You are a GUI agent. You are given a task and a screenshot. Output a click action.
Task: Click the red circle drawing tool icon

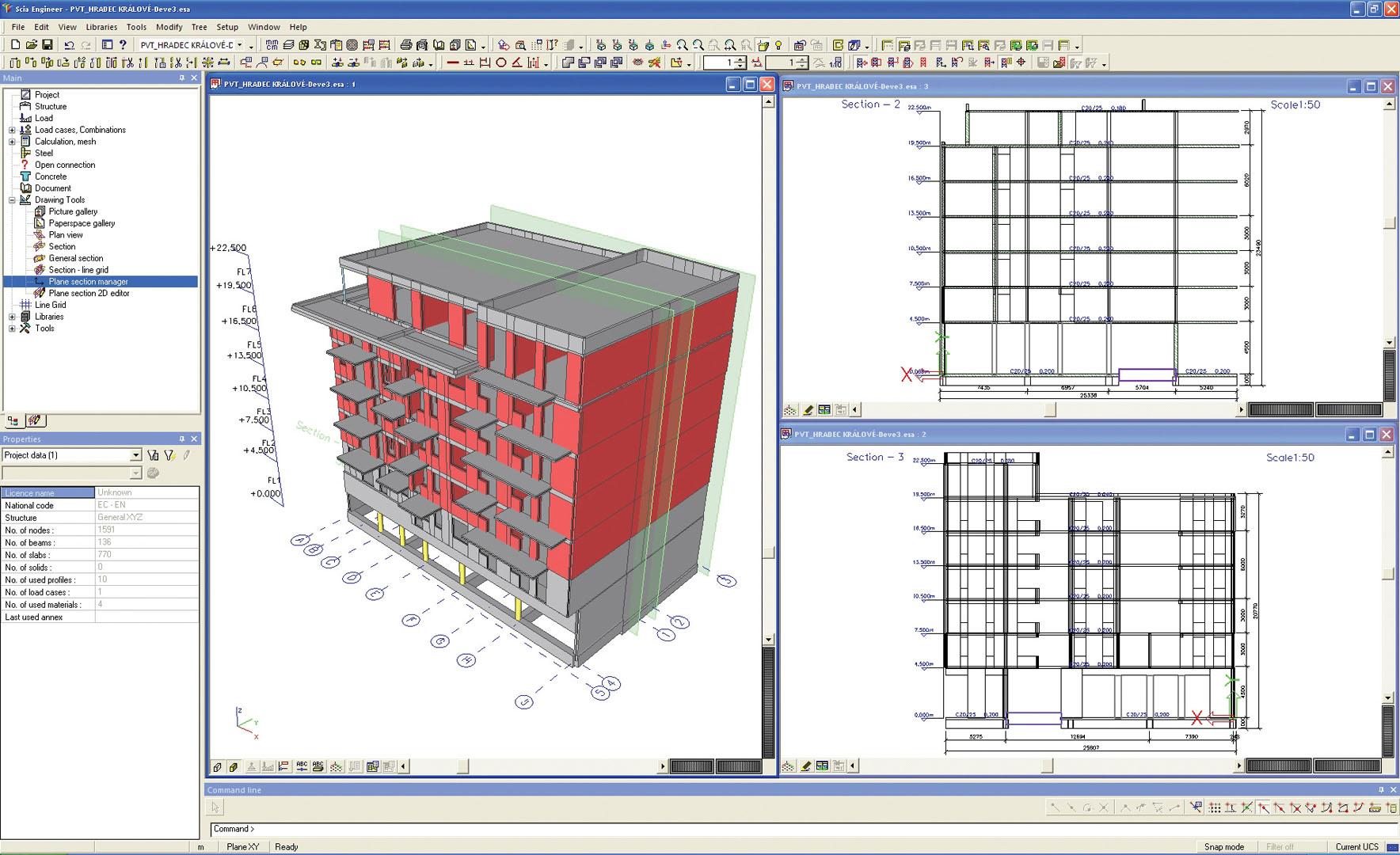500,63
